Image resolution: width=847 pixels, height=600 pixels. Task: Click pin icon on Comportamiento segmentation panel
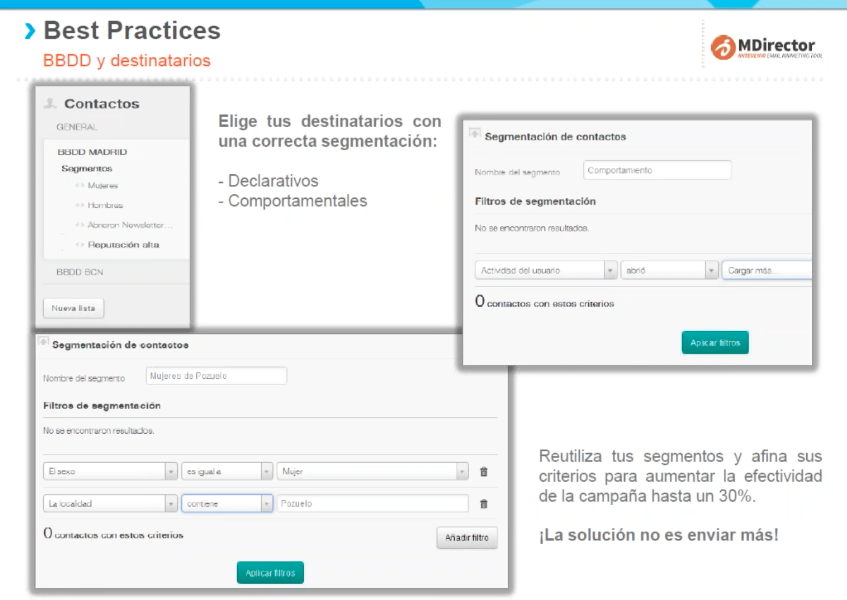coord(475,133)
